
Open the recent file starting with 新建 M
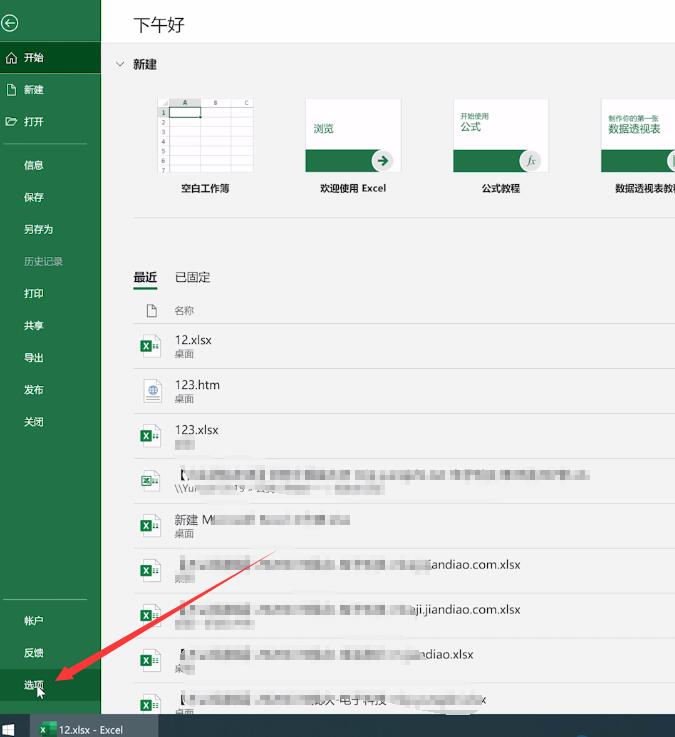pos(404,526)
